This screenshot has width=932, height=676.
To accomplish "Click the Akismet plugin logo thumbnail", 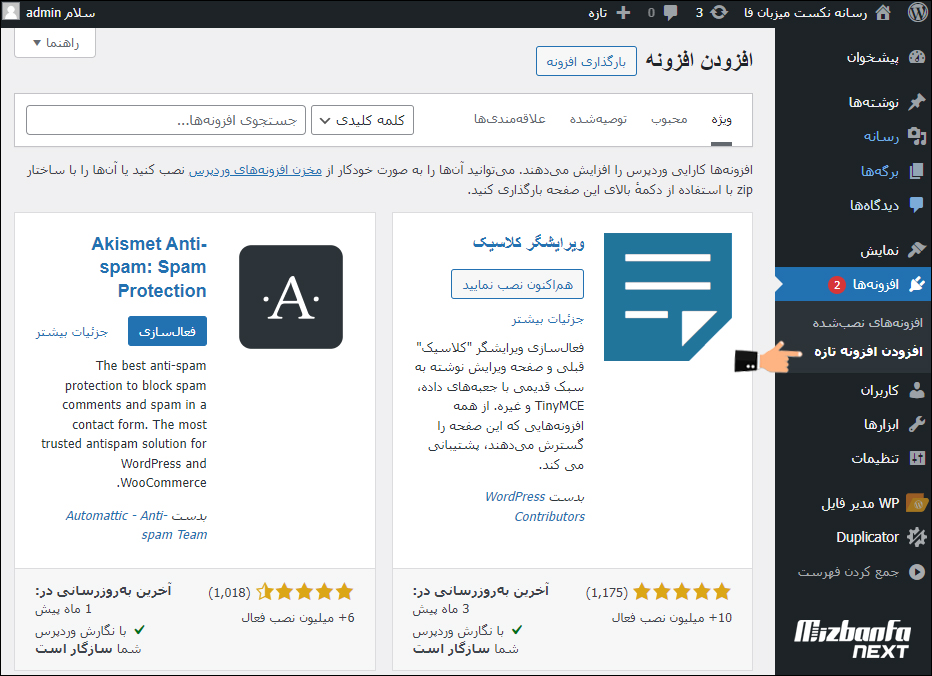I will (x=291, y=297).
